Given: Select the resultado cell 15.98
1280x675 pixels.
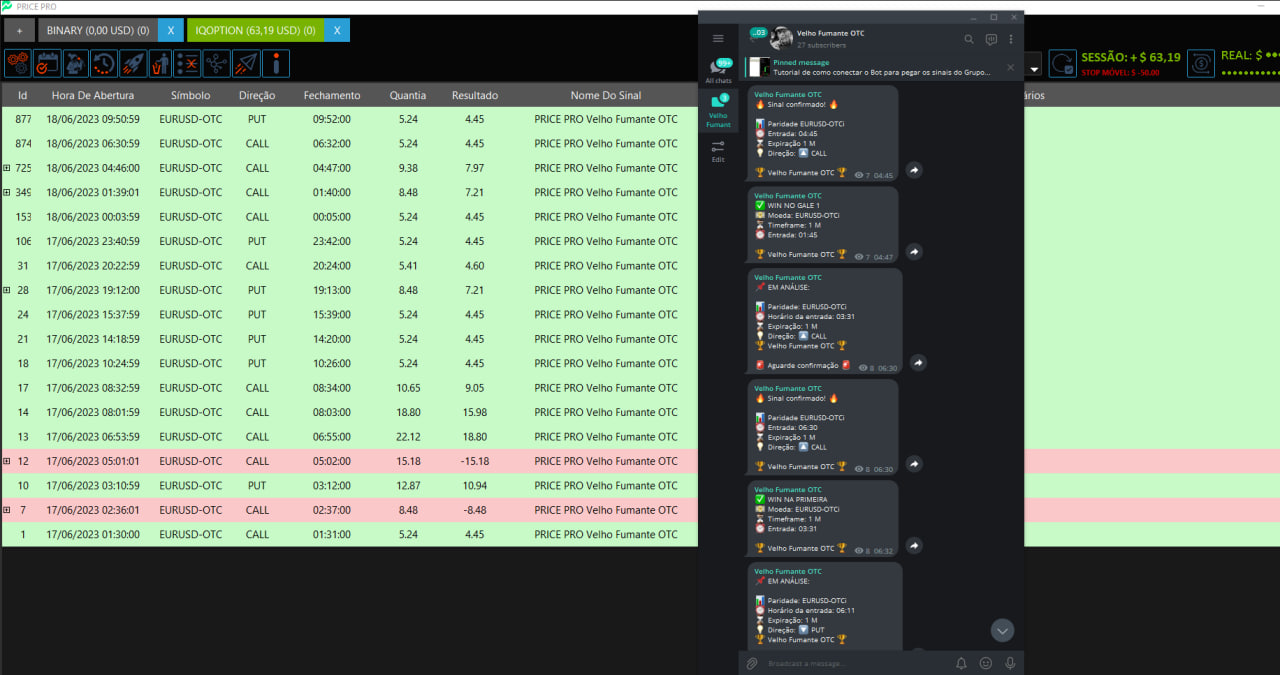Looking at the screenshot, I should (x=475, y=412).
